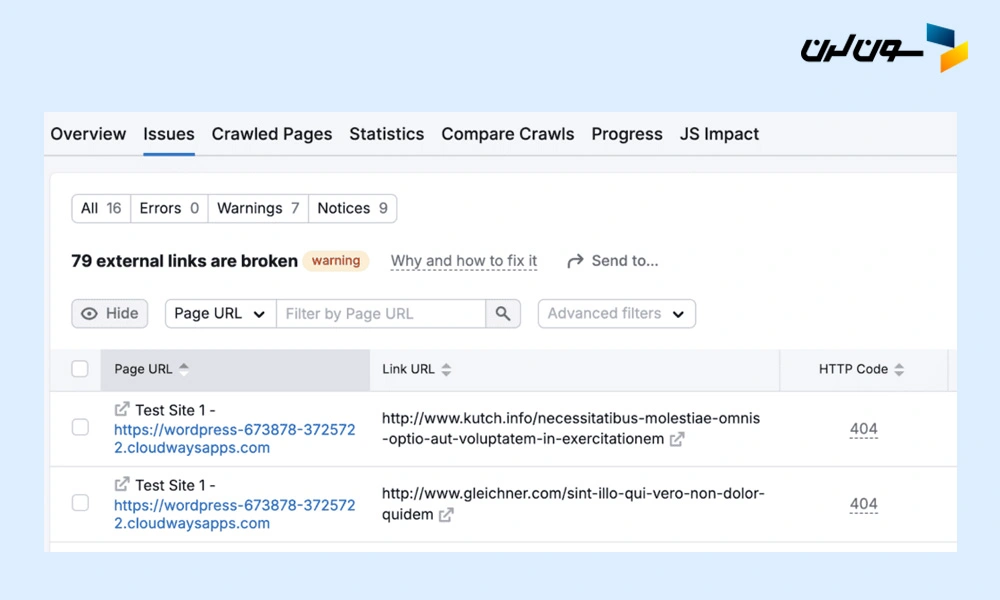Image resolution: width=1000 pixels, height=600 pixels.
Task: Sort by Page URL column arrows
Action: pyautogui.click(x=184, y=369)
